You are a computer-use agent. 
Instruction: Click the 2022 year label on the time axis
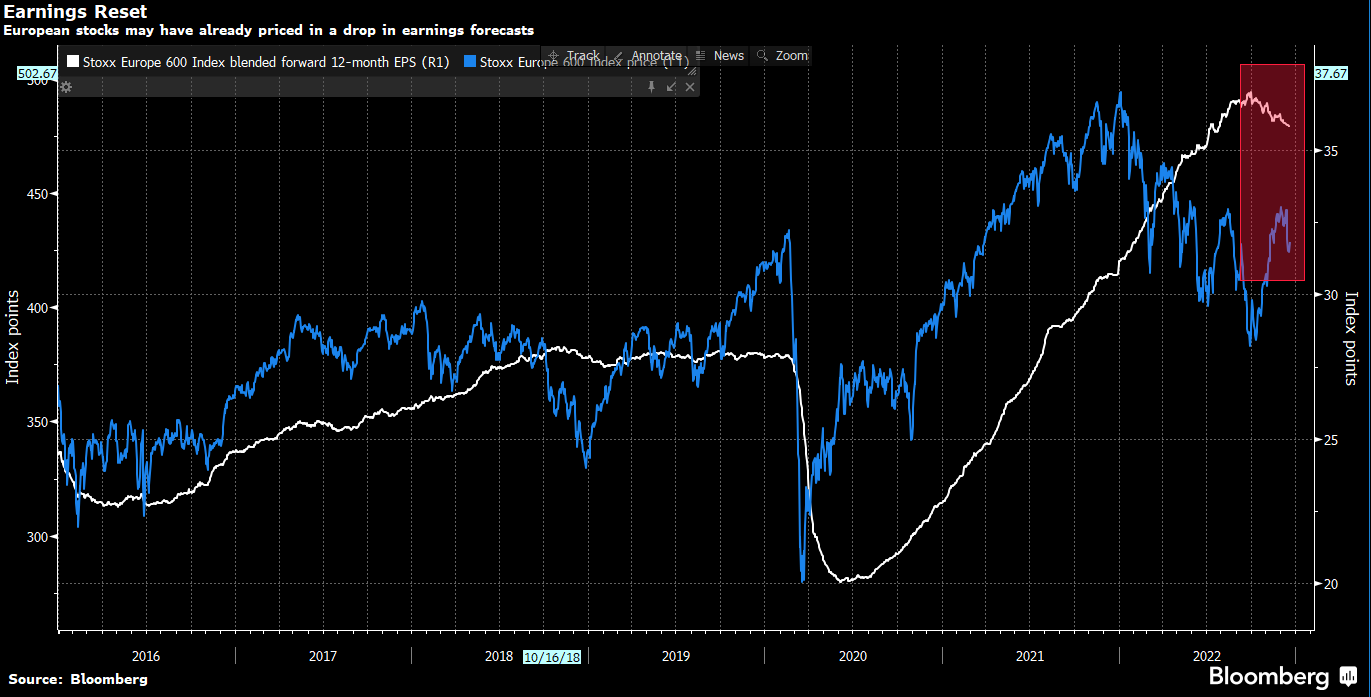1206,656
